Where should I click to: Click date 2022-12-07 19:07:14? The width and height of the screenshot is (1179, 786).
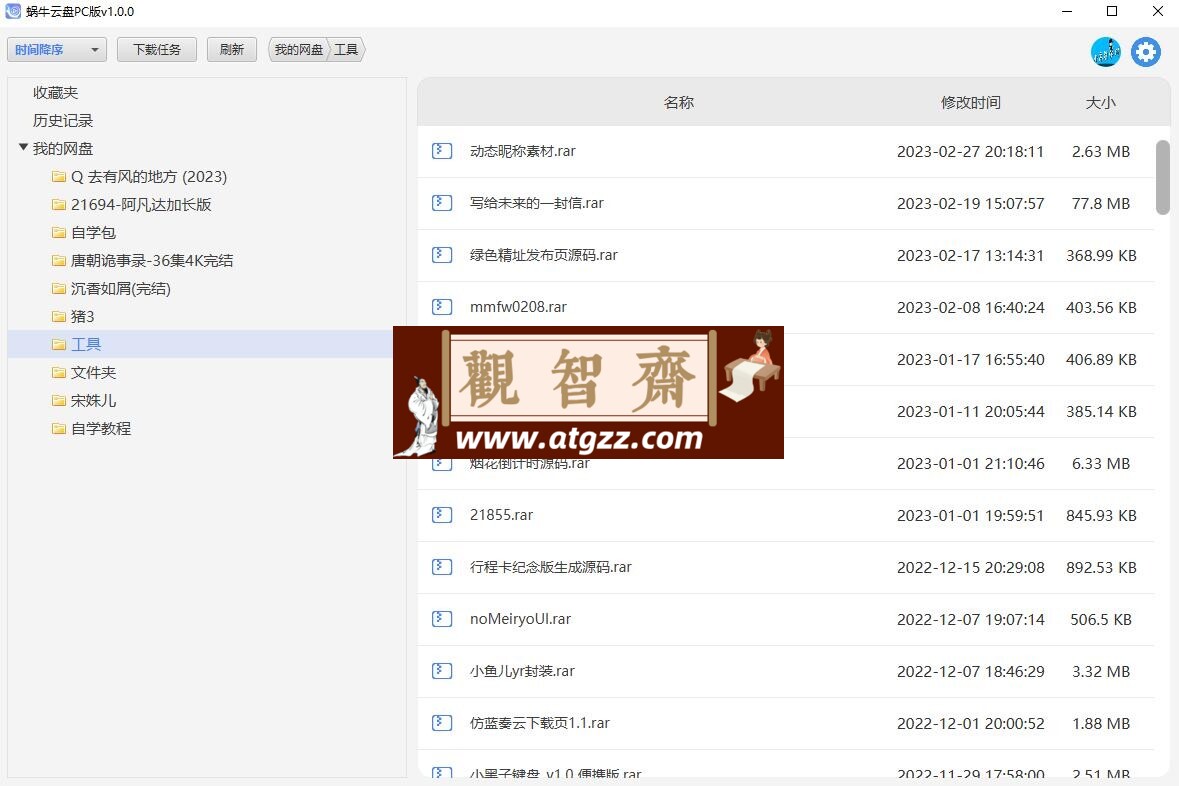point(971,619)
